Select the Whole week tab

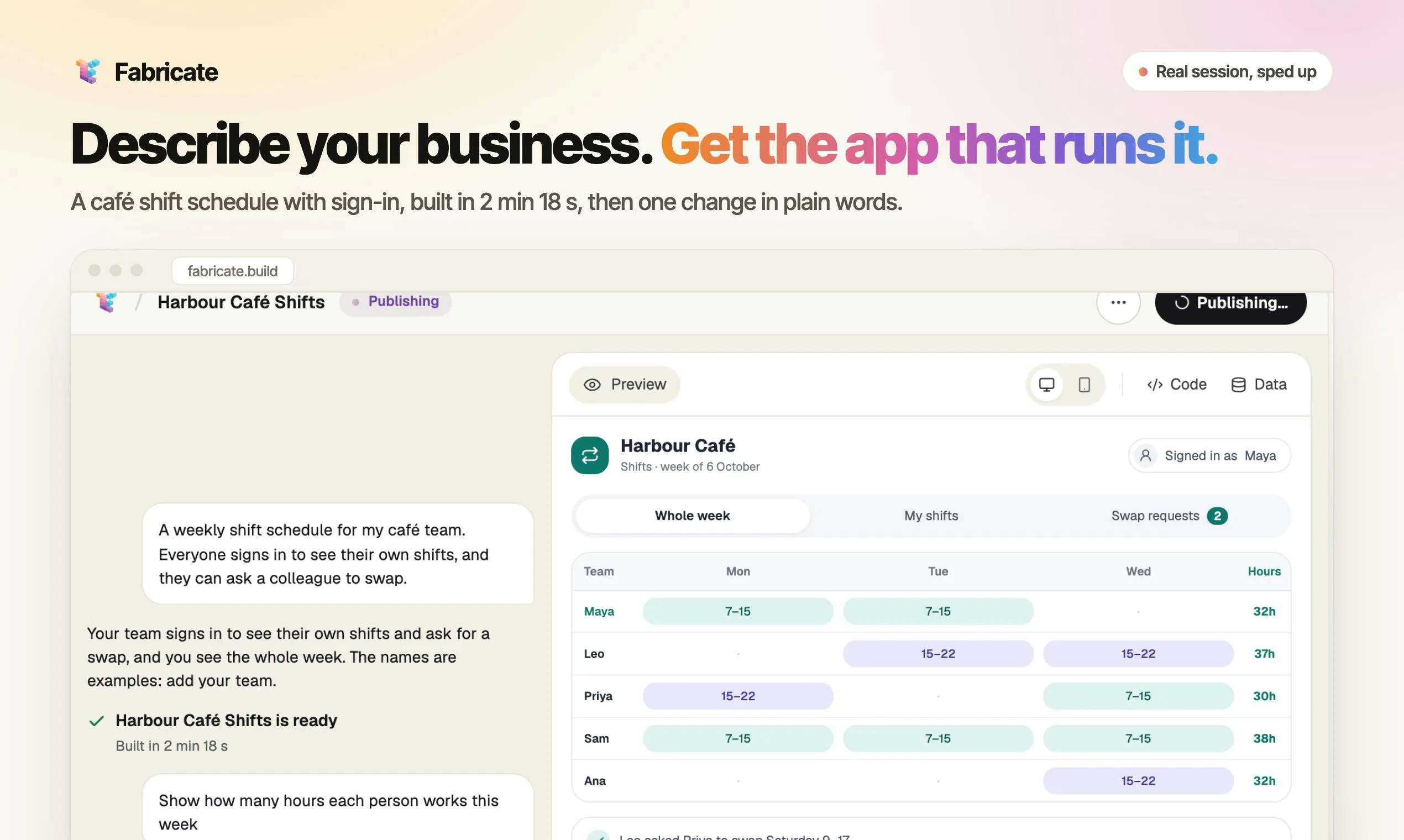point(693,516)
